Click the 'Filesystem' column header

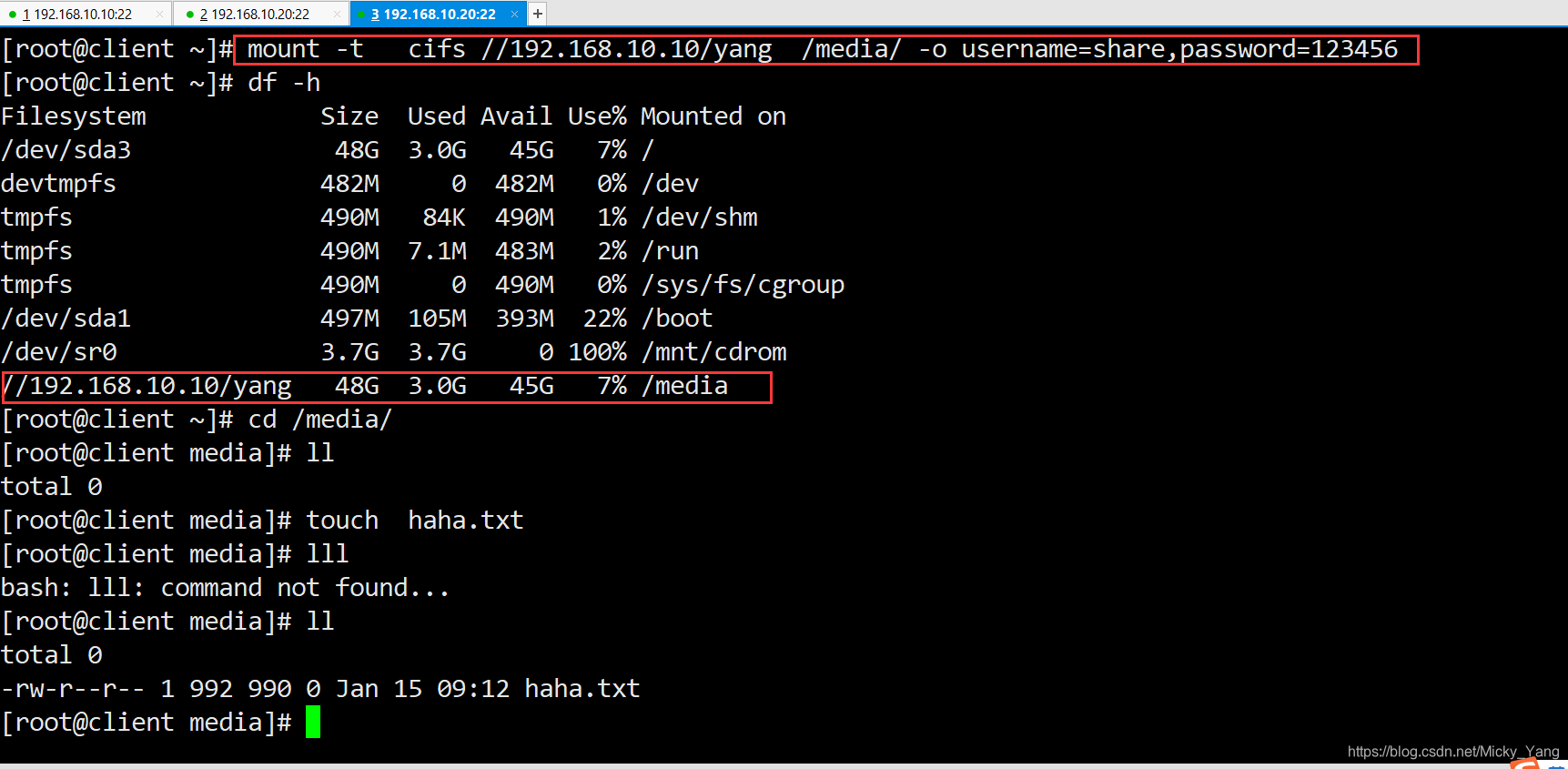(74, 116)
